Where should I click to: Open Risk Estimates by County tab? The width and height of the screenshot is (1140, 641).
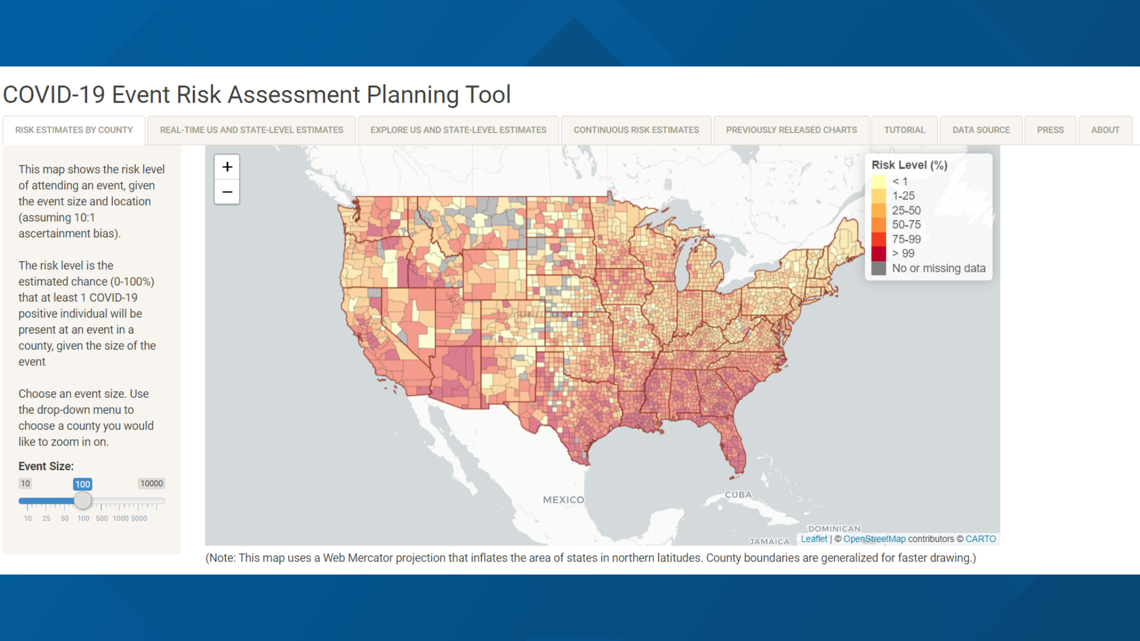[x=74, y=130]
